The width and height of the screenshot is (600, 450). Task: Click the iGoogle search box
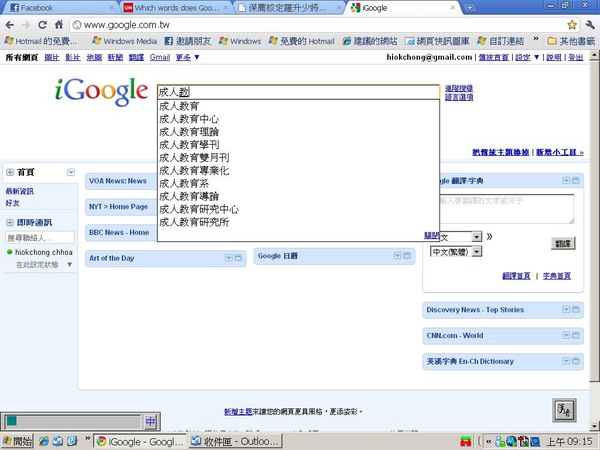click(298, 92)
